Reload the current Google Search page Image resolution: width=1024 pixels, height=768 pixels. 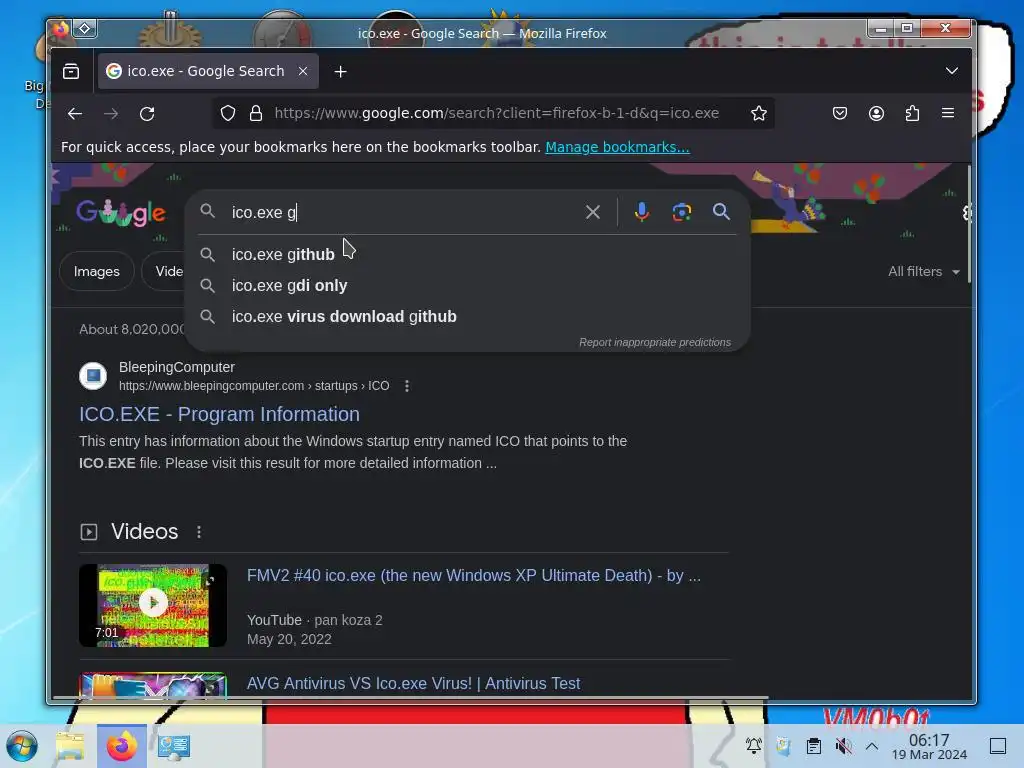click(x=147, y=114)
